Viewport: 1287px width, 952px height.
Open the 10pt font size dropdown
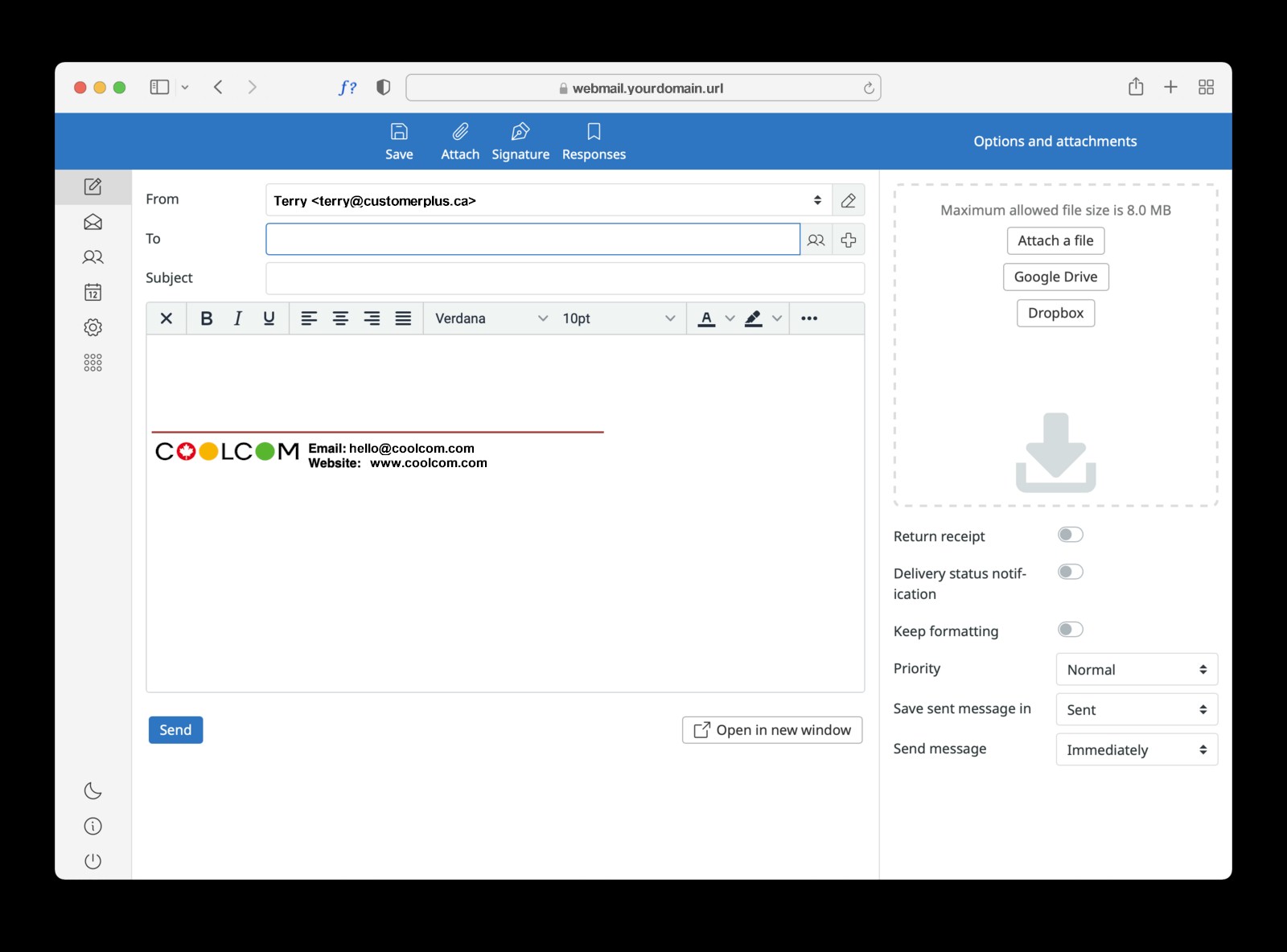(x=618, y=318)
